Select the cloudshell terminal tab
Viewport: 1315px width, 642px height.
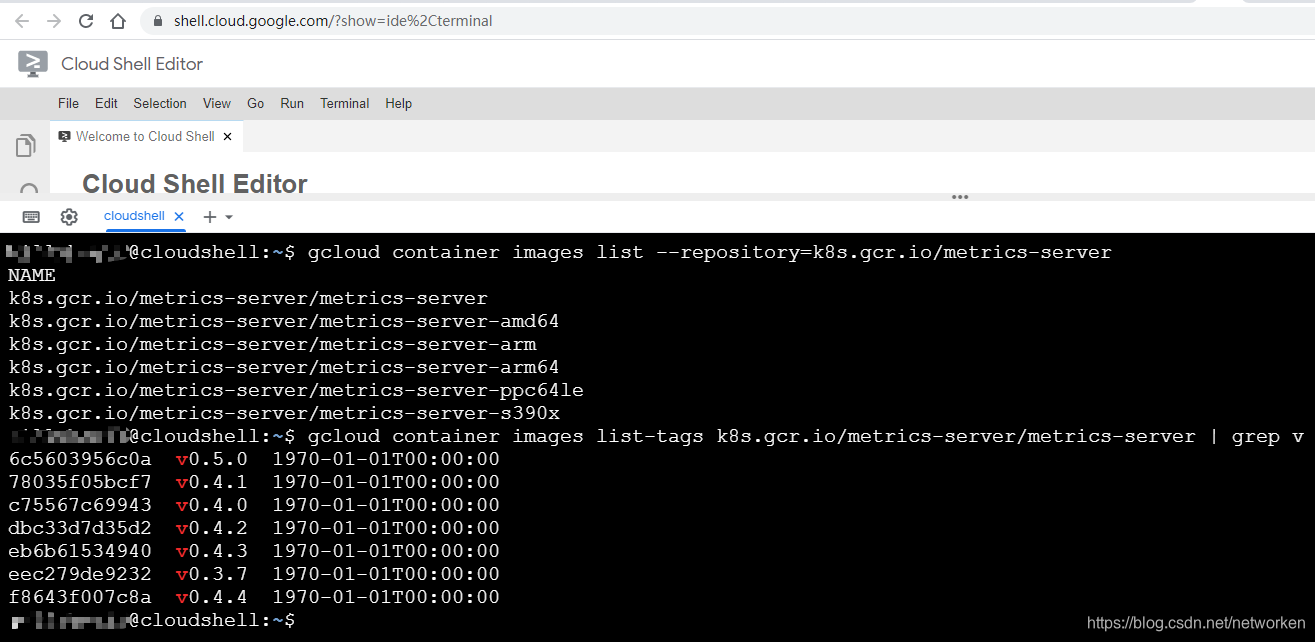point(134,216)
